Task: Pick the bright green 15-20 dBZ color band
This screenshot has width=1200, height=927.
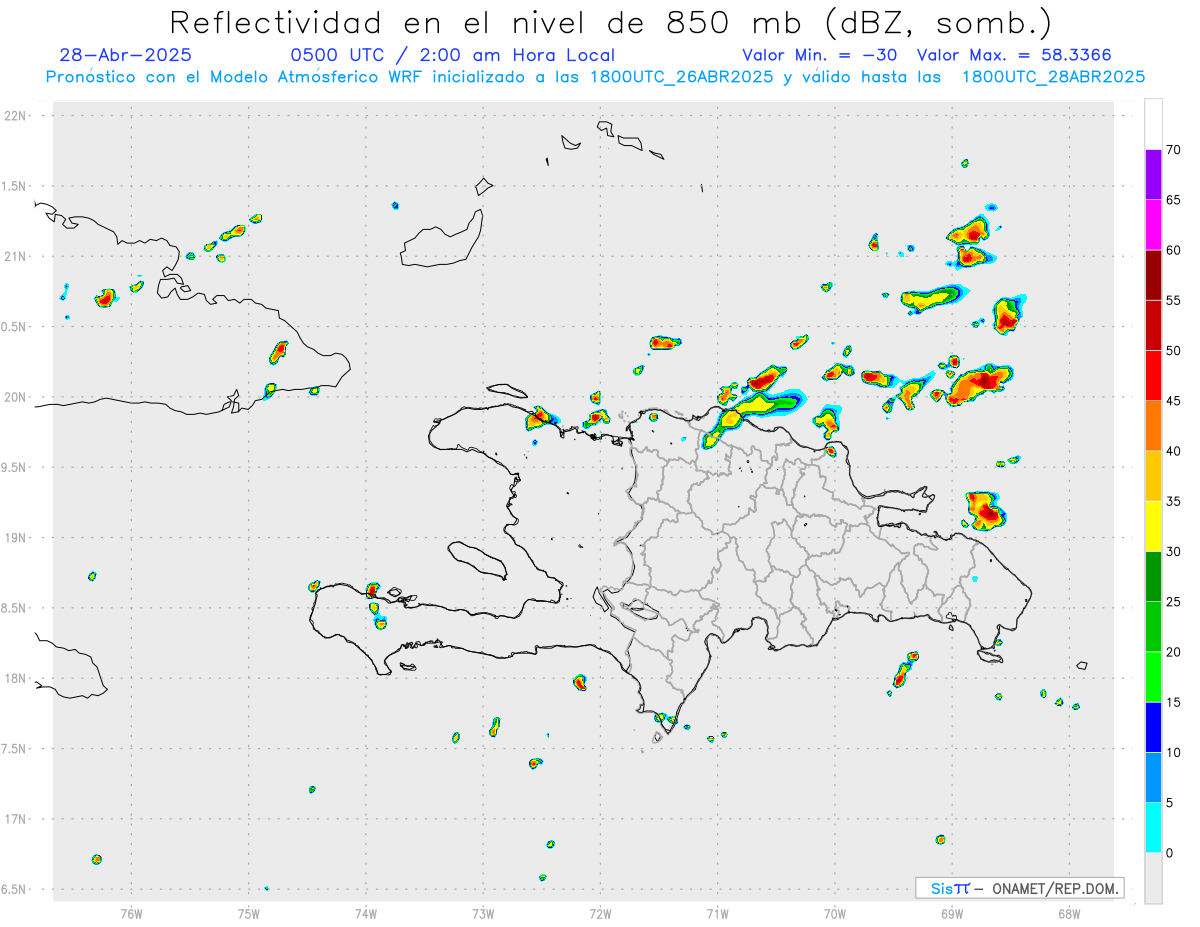Action: [1153, 677]
